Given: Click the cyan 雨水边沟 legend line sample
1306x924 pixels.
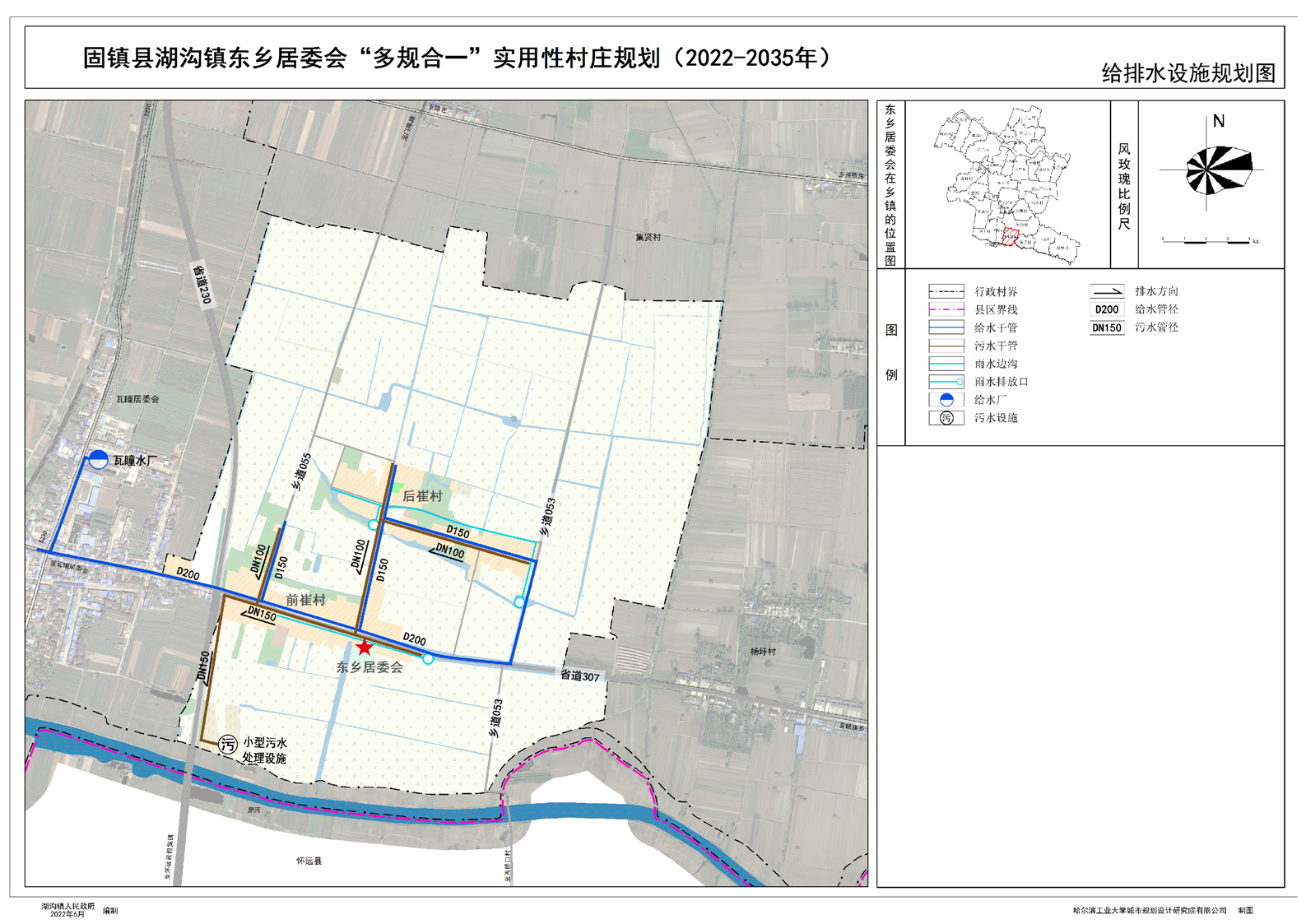Looking at the screenshot, I should tap(946, 364).
